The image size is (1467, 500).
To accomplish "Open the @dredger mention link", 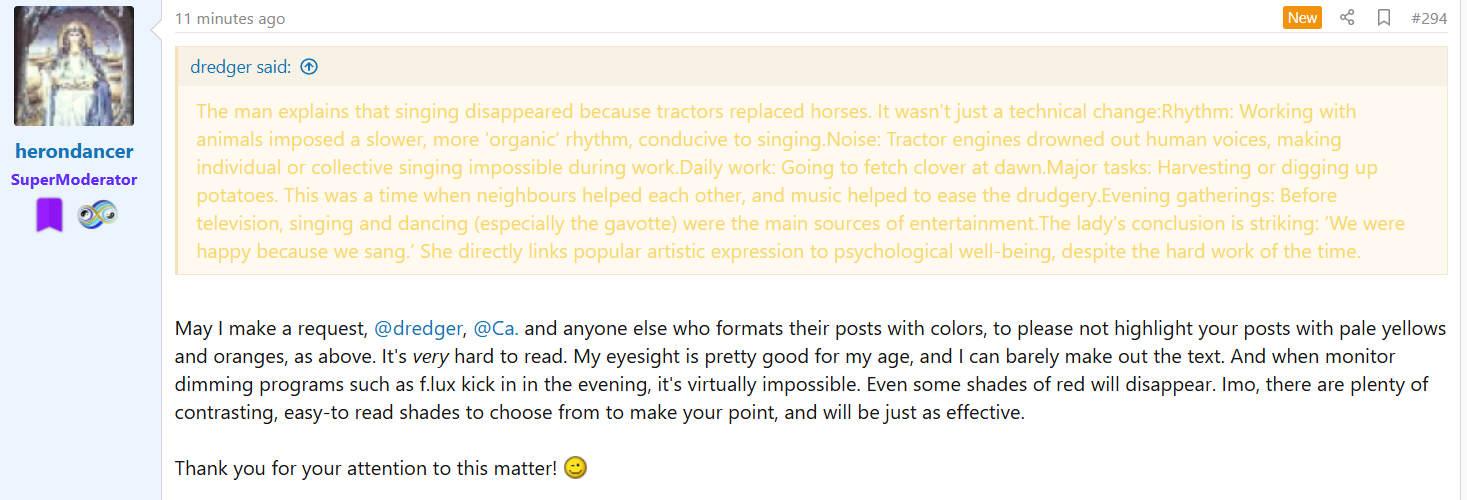I will point(418,328).
